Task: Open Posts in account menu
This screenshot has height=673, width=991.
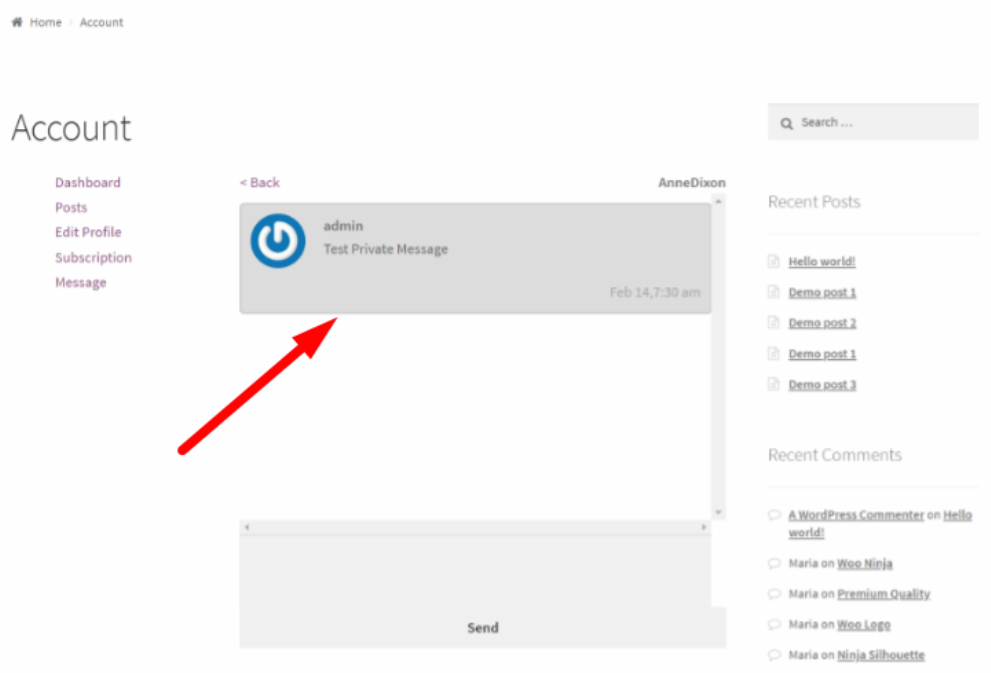Action: [71, 207]
